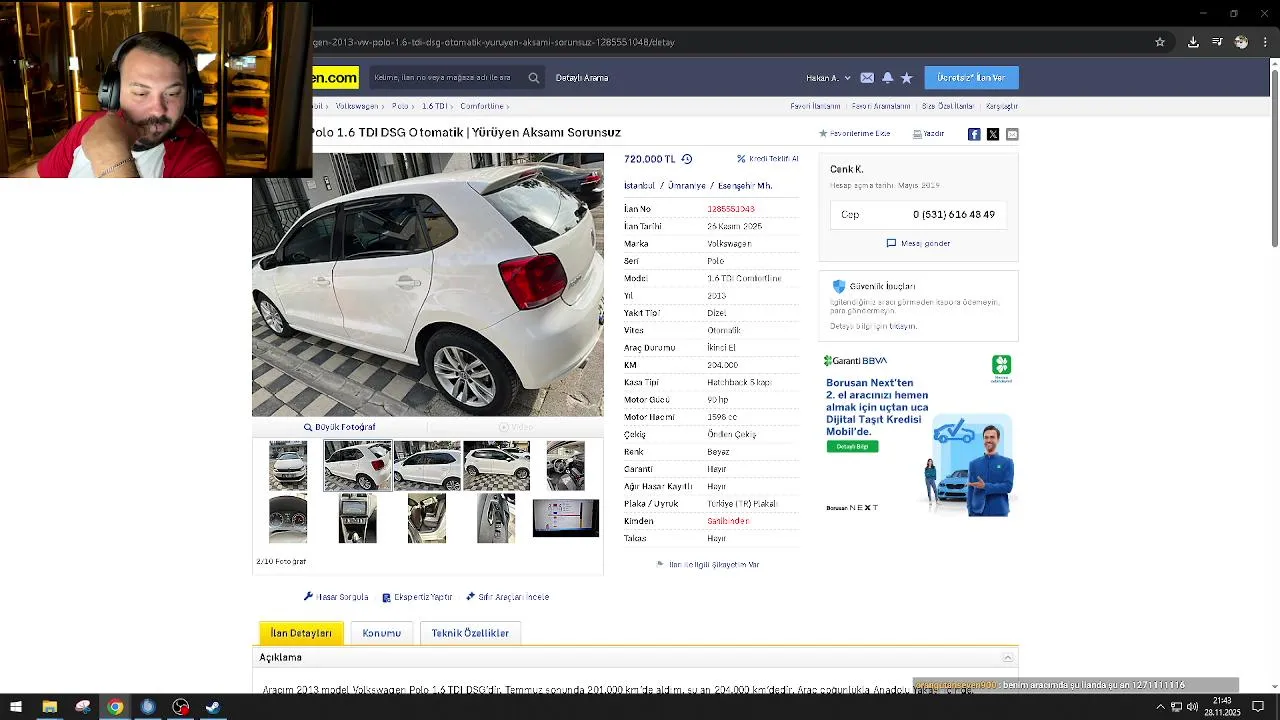
Task: Open the Windows Start menu
Action: click(15, 707)
